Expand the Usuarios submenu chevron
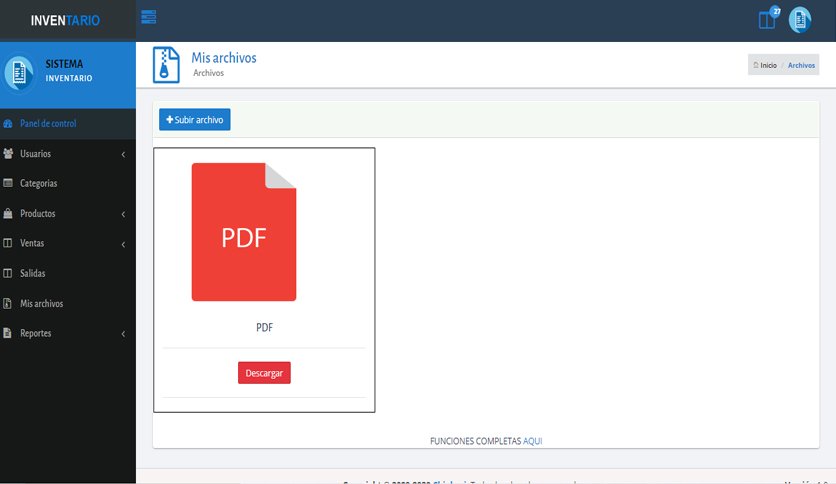The height and width of the screenshot is (484, 836). click(123, 154)
